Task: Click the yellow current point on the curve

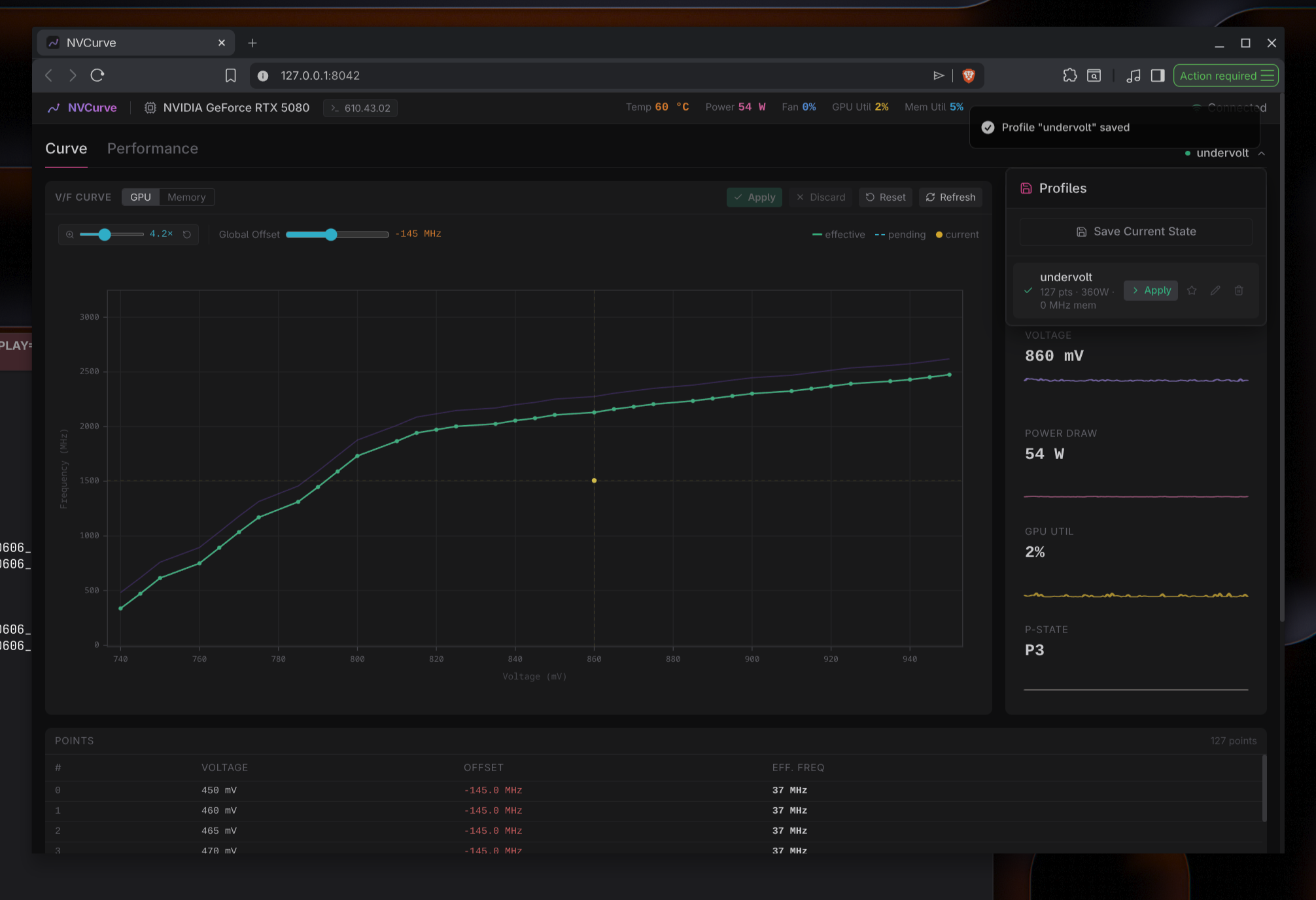Action: coord(594,481)
